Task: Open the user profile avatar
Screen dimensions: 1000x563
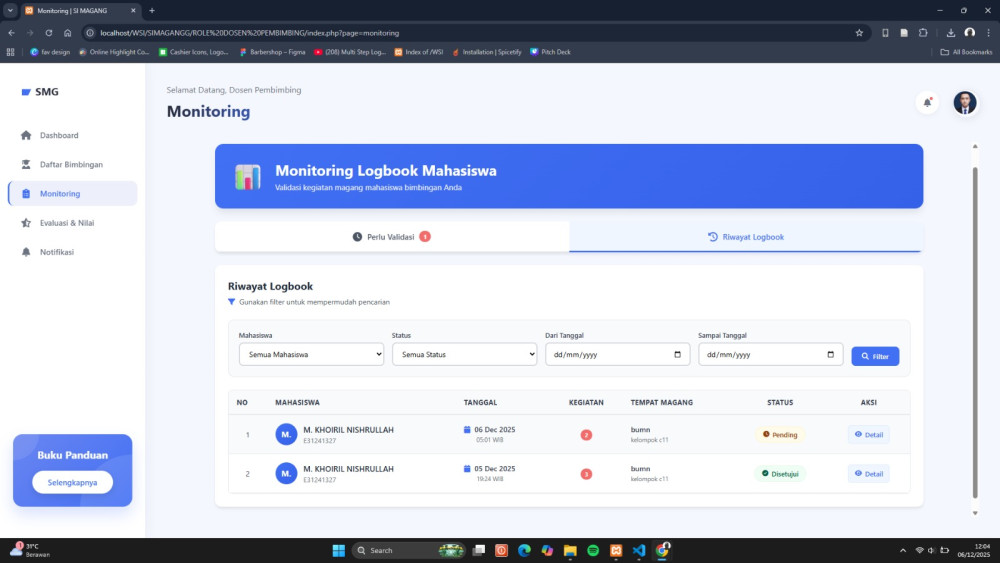Action: tap(964, 102)
